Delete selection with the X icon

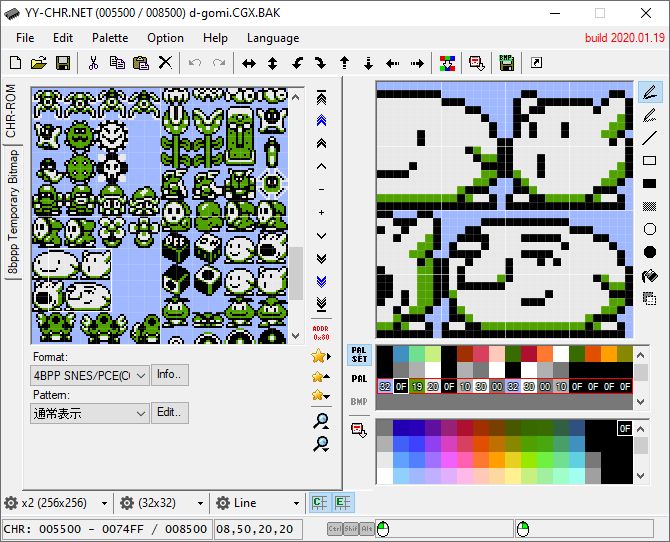[x=165, y=63]
